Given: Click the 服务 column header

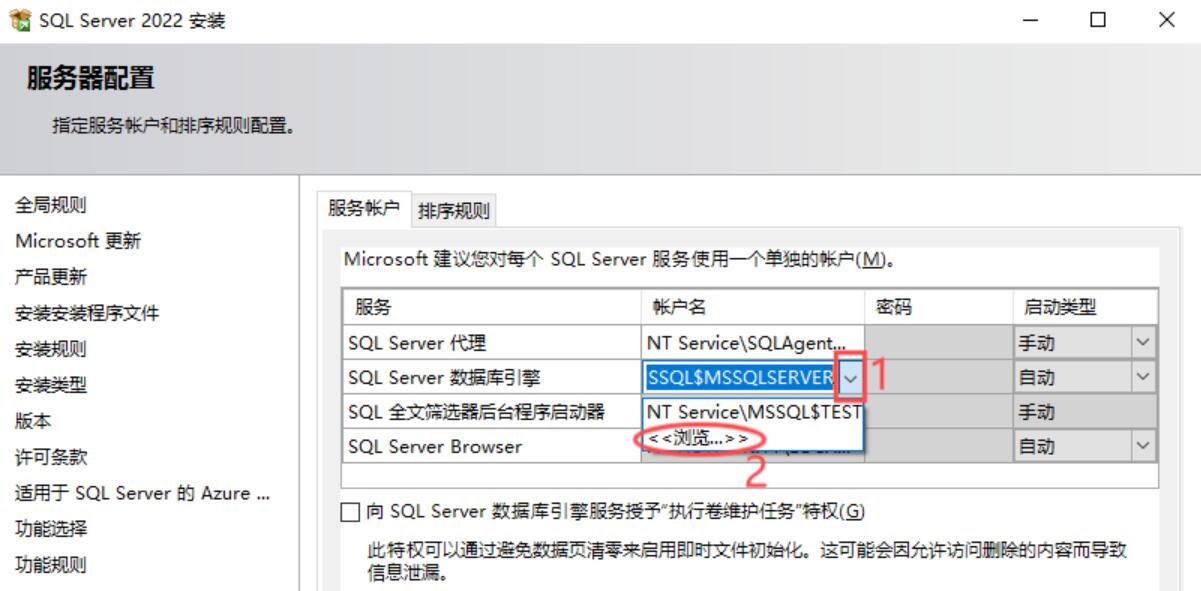Looking at the screenshot, I should coord(491,307).
